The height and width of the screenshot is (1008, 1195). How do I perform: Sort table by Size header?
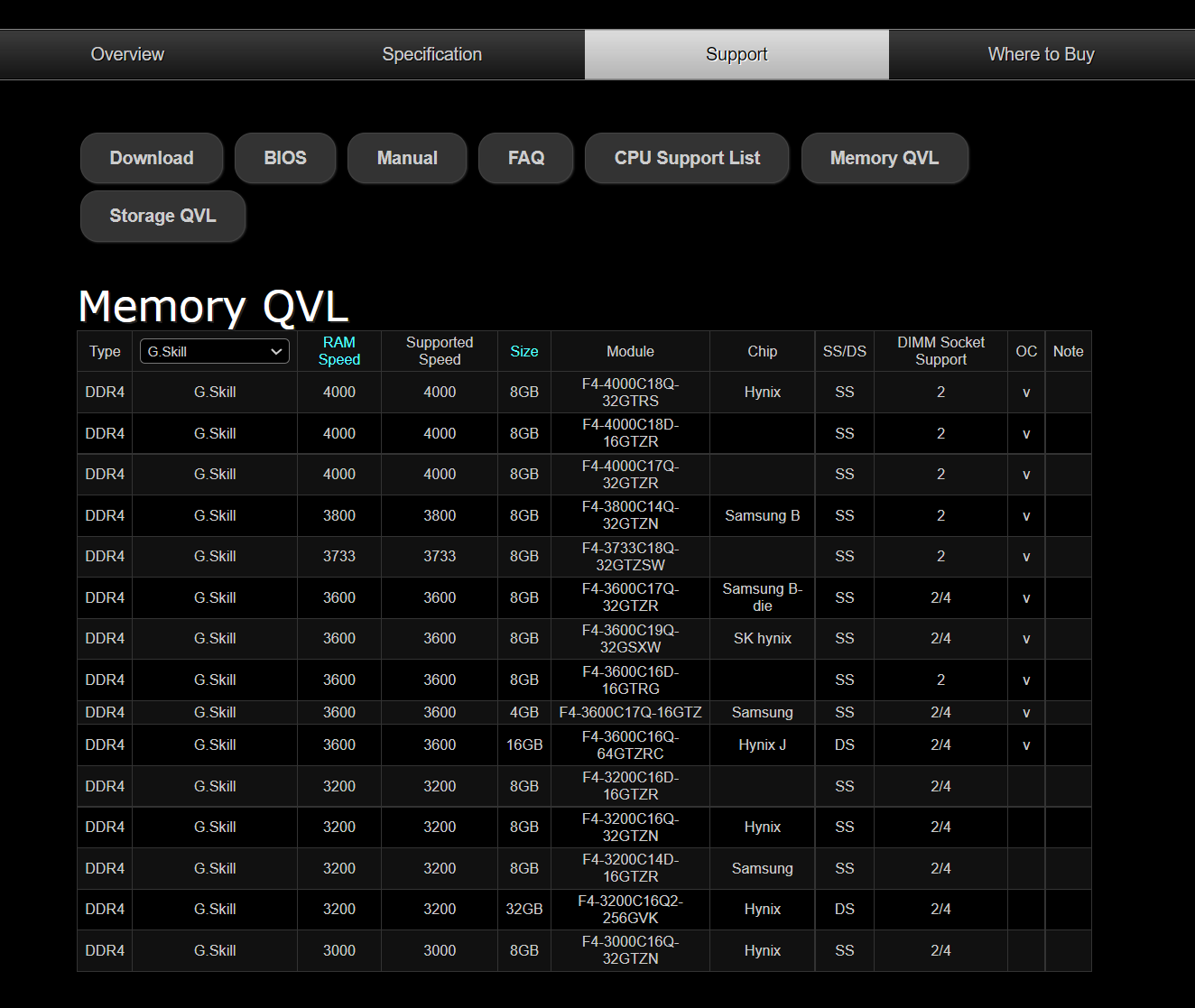pos(524,351)
